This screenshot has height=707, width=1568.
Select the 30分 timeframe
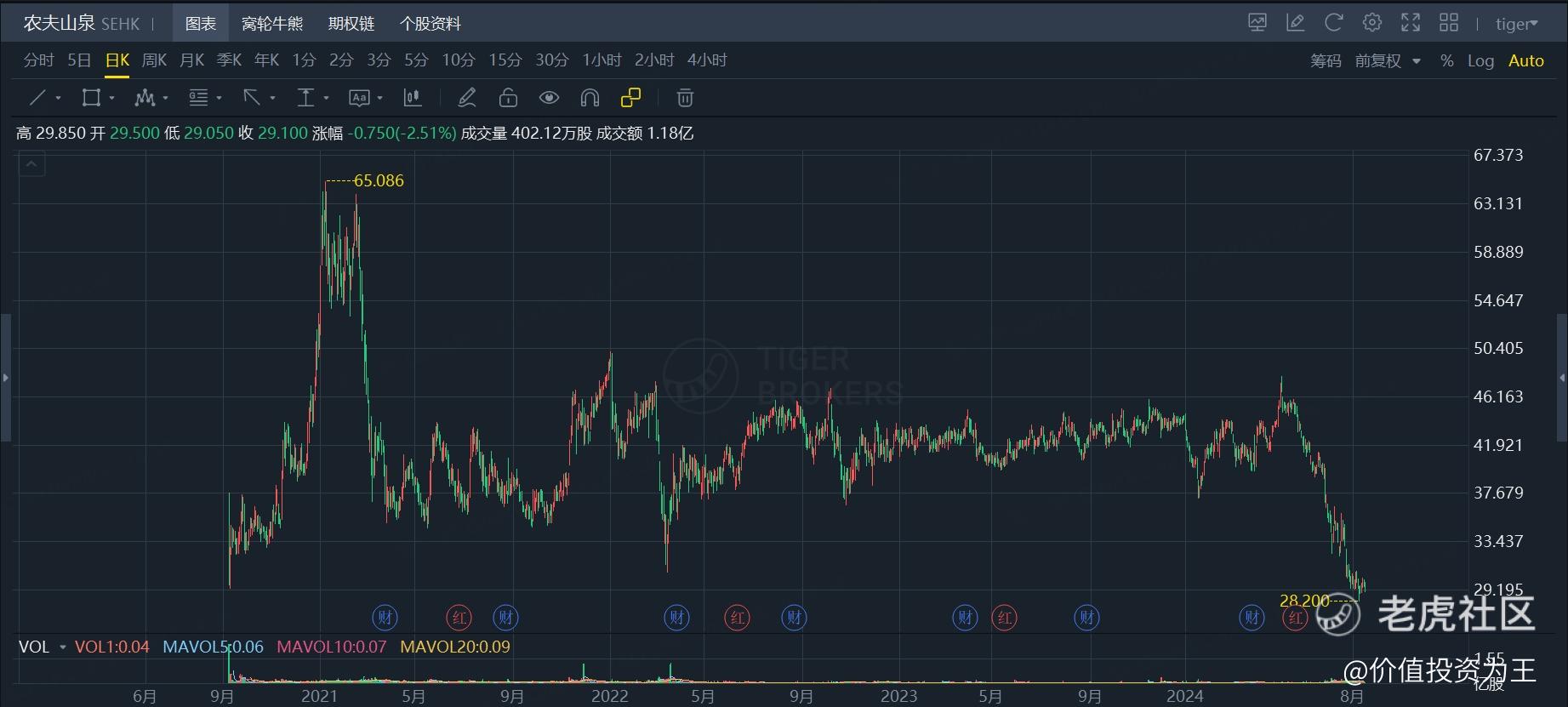(552, 60)
